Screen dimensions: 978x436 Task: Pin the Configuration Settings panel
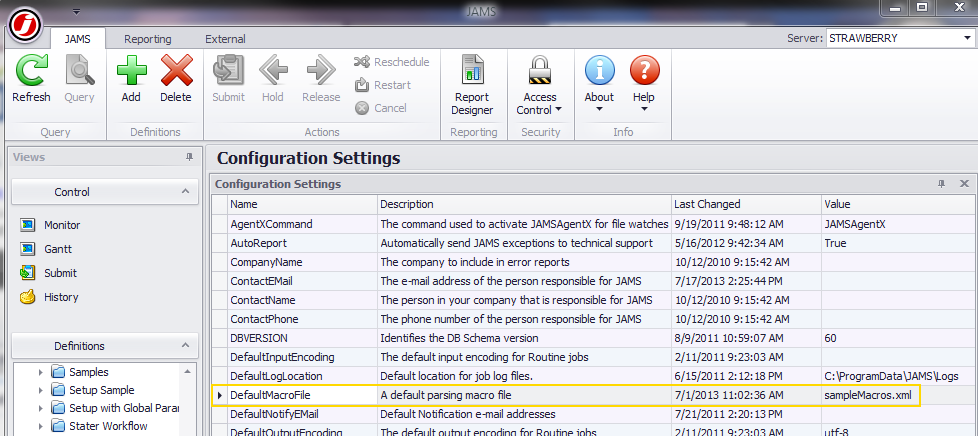pyautogui.click(x=942, y=184)
